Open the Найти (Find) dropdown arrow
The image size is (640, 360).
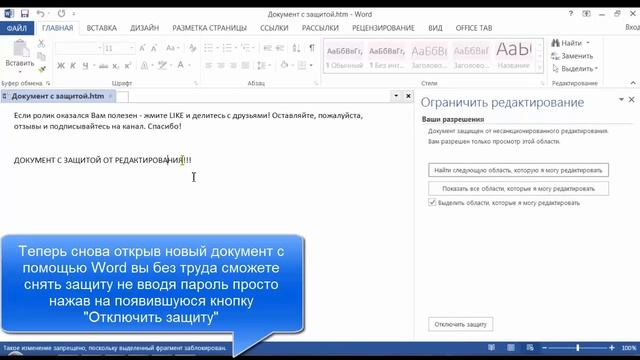pyautogui.click(x=588, y=43)
